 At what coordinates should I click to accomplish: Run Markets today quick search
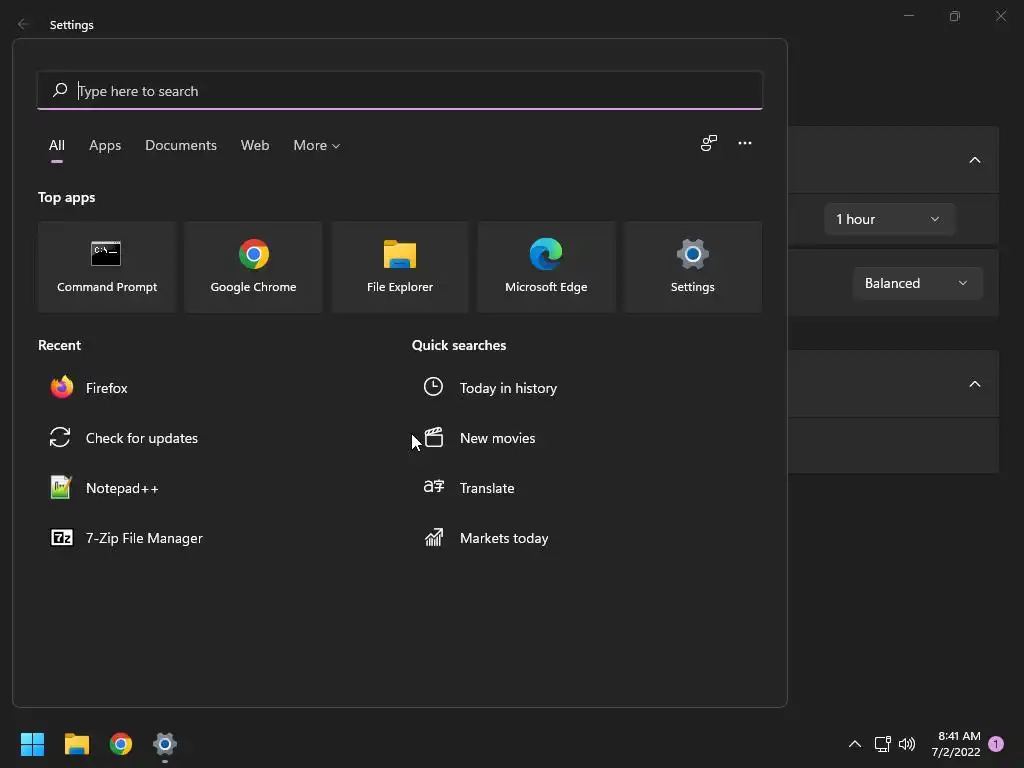[x=486, y=538]
